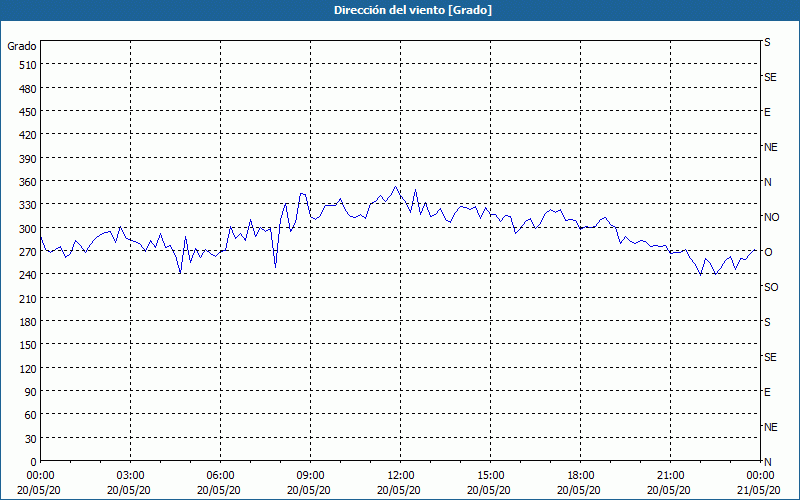Pick the "21:00" time axis label
Image resolution: width=800 pixels, height=500 pixels.
(x=670, y=476)
